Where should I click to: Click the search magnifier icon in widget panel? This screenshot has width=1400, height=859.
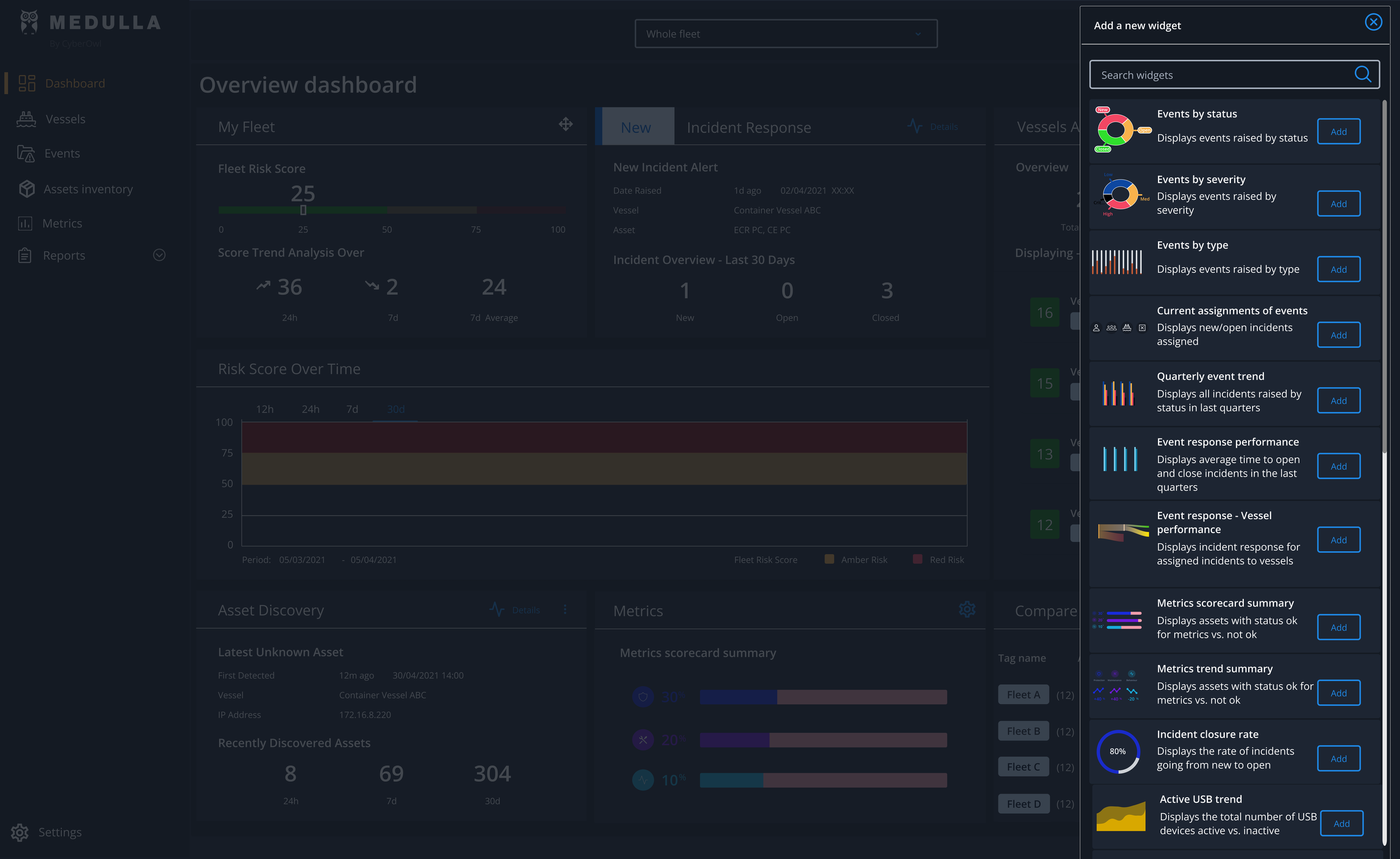1362,74
